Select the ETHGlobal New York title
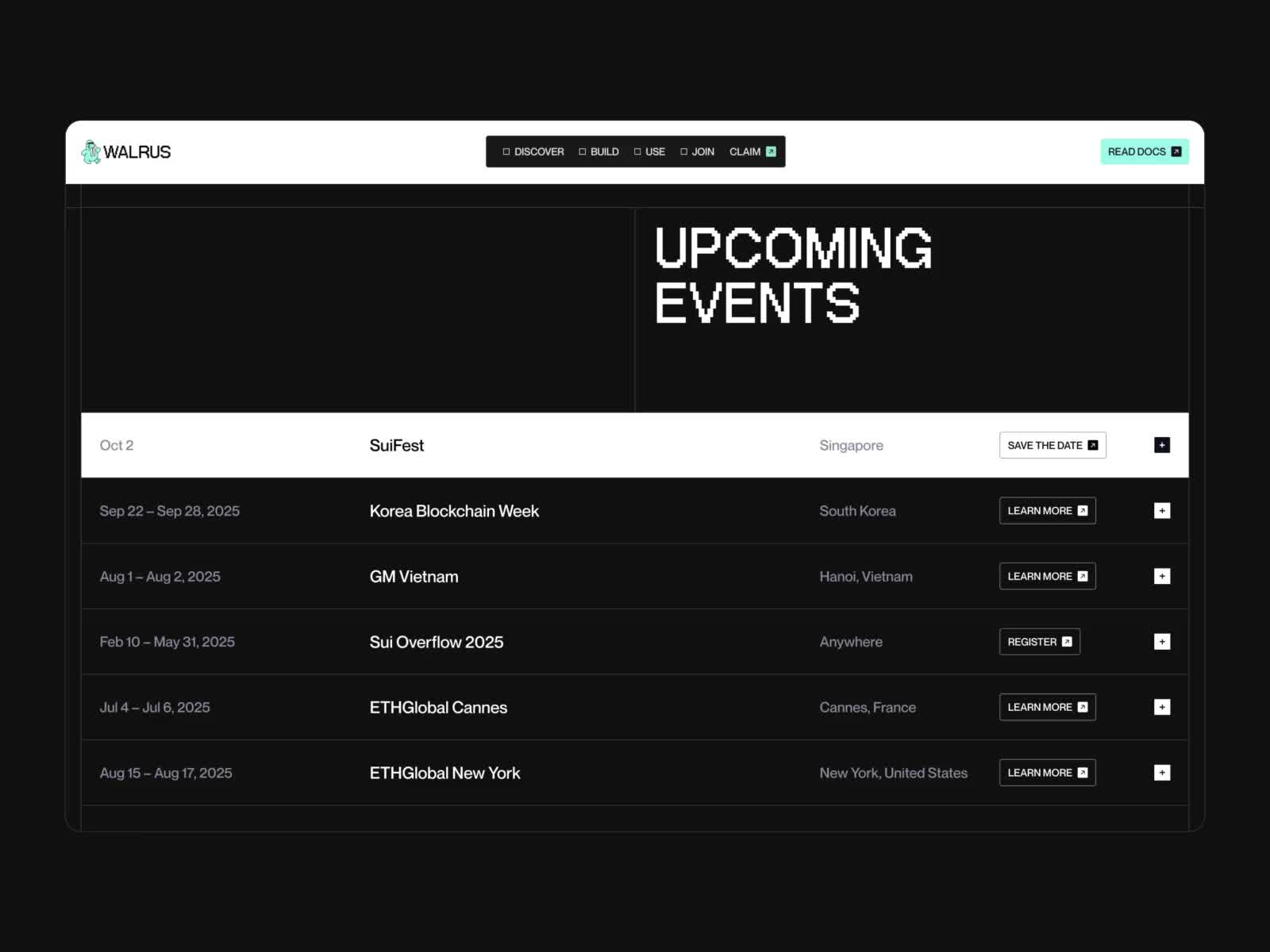The image size is (1270, 952). (444, 773)
